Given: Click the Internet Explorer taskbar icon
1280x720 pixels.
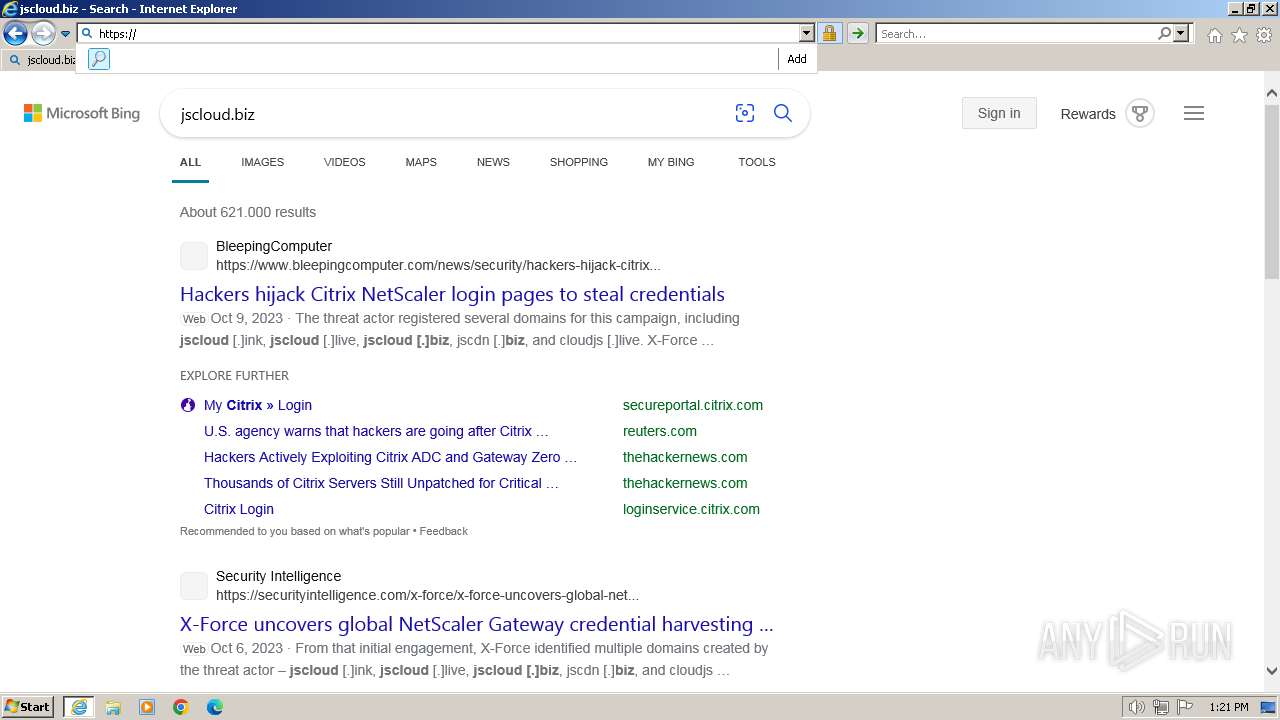Looking at the screenshot, I should tap(78, 707).
